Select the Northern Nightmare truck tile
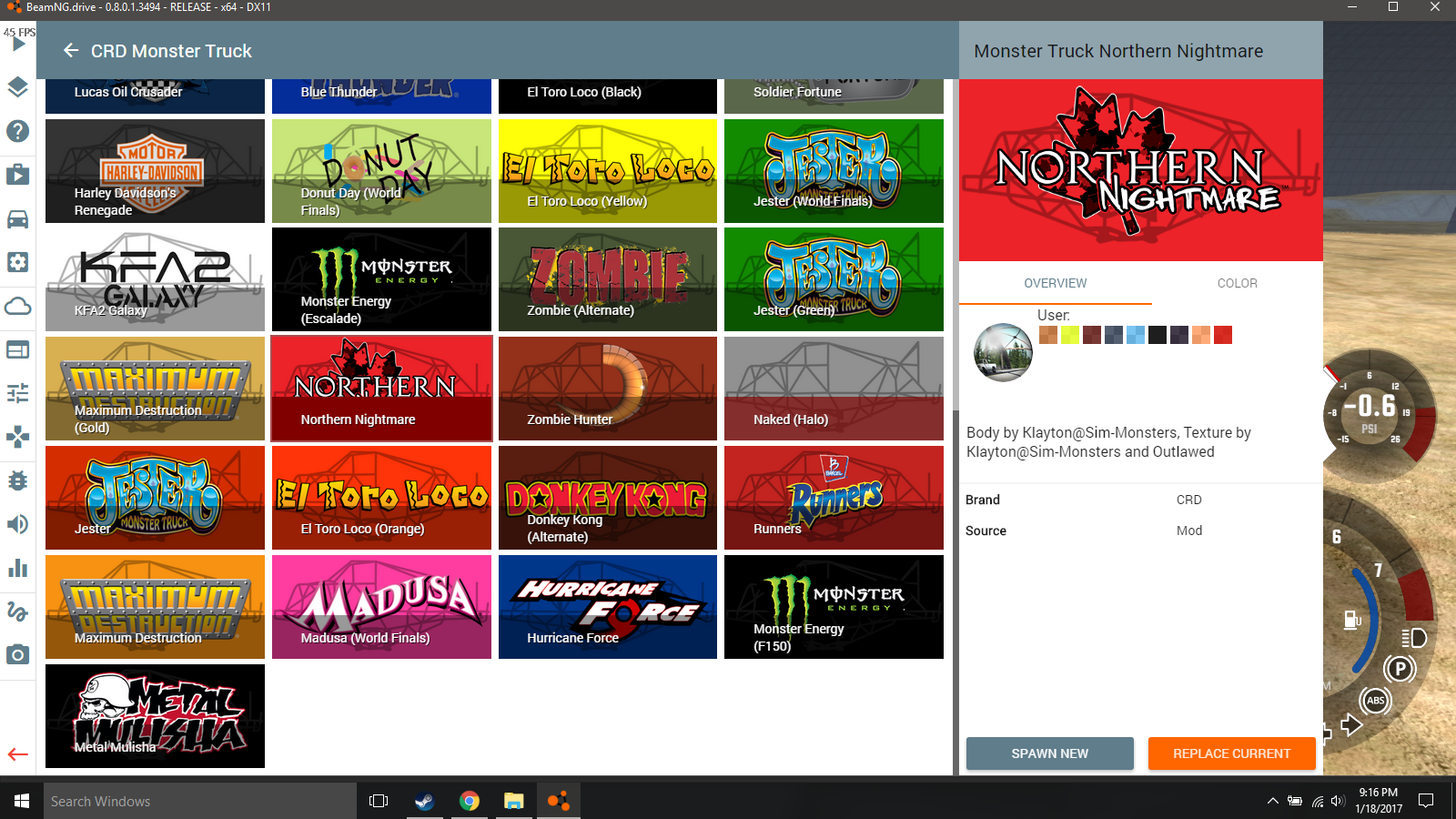This screenshot has height=819, width=1456. pos(381,389)
